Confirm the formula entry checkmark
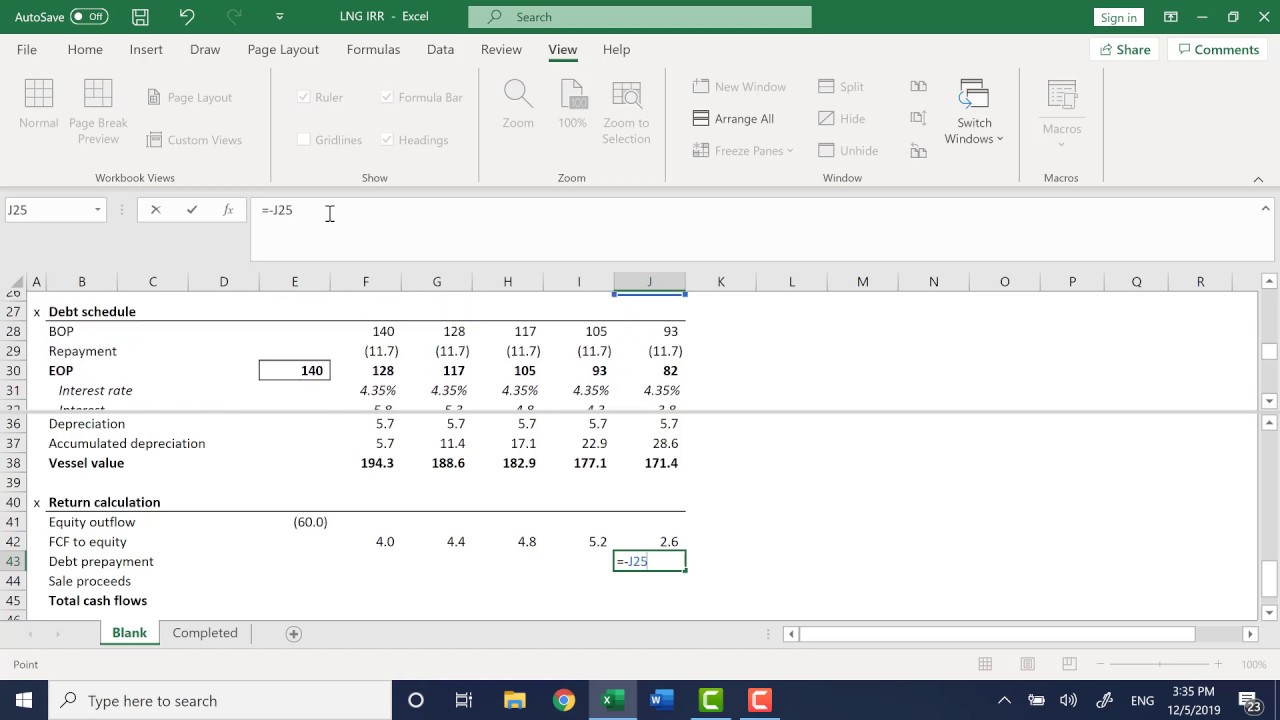The width and height of the screenshot is (1280, 720). coord(191,210)
